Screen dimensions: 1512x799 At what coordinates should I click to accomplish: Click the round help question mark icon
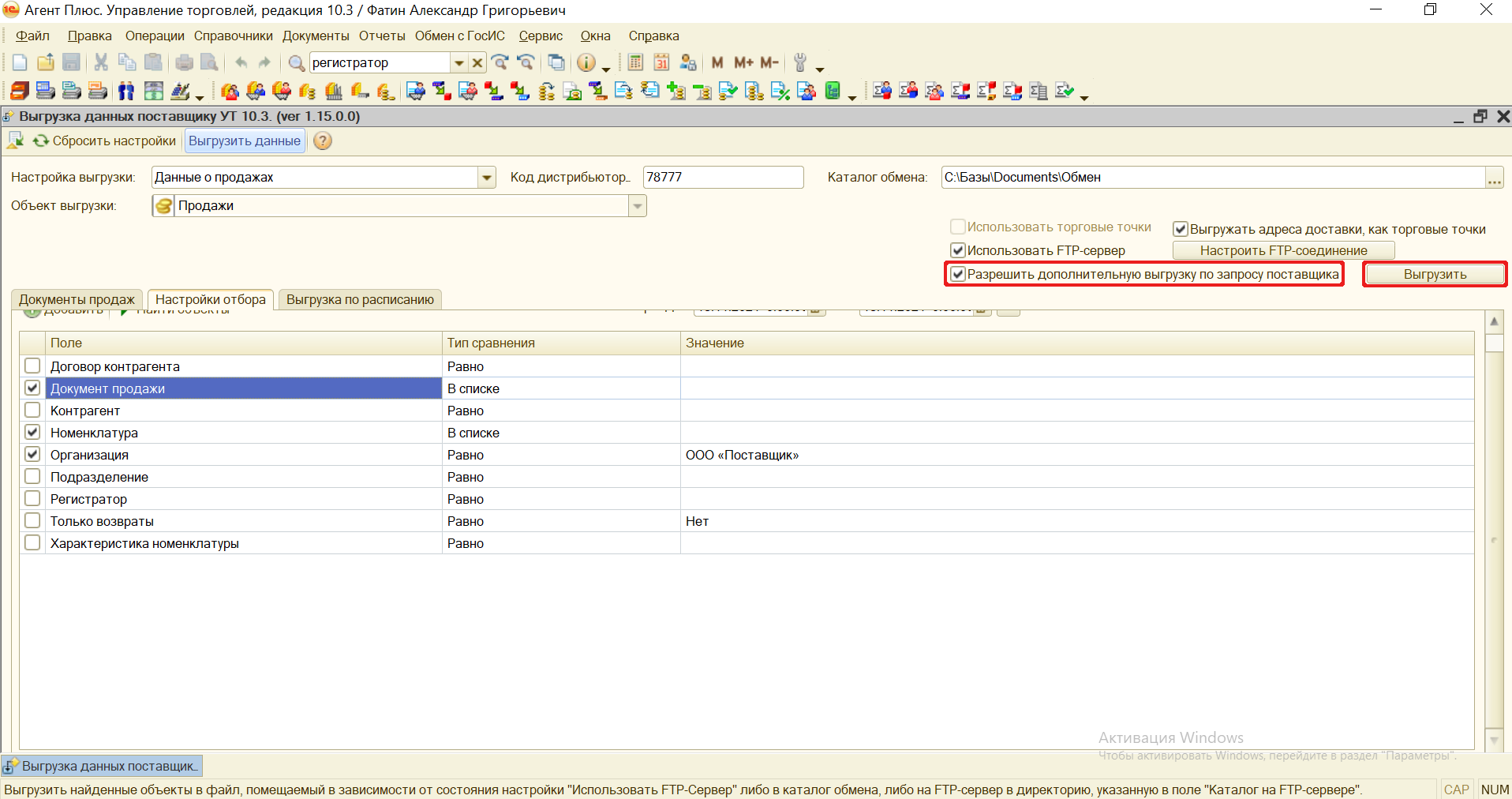point(323,141)
